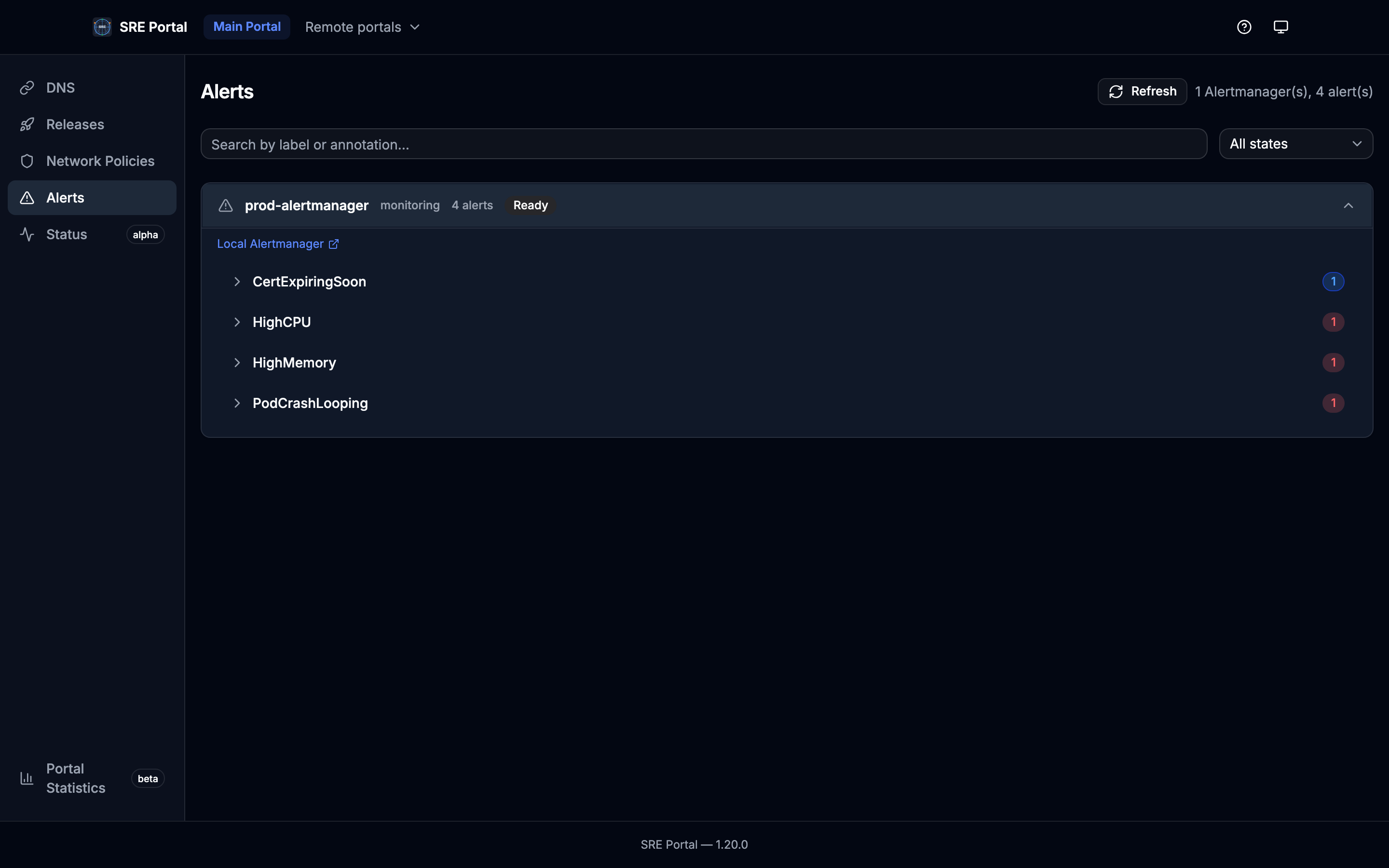Open the Remote portals dropdown
1389x868 pixels.
(x=362, y=27)
